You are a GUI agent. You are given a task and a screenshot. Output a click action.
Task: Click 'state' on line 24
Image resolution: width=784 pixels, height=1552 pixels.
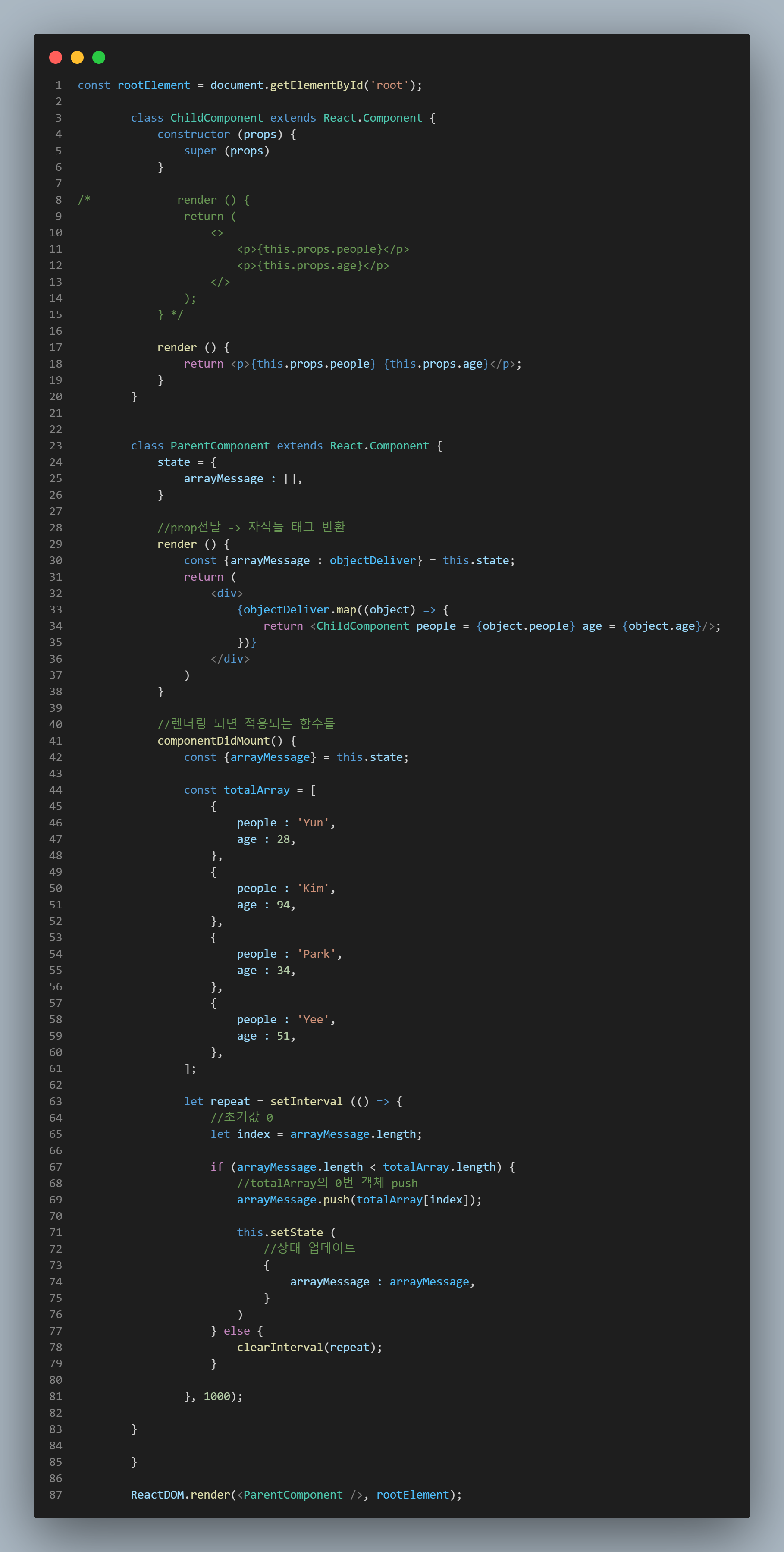tap(174, 462)
